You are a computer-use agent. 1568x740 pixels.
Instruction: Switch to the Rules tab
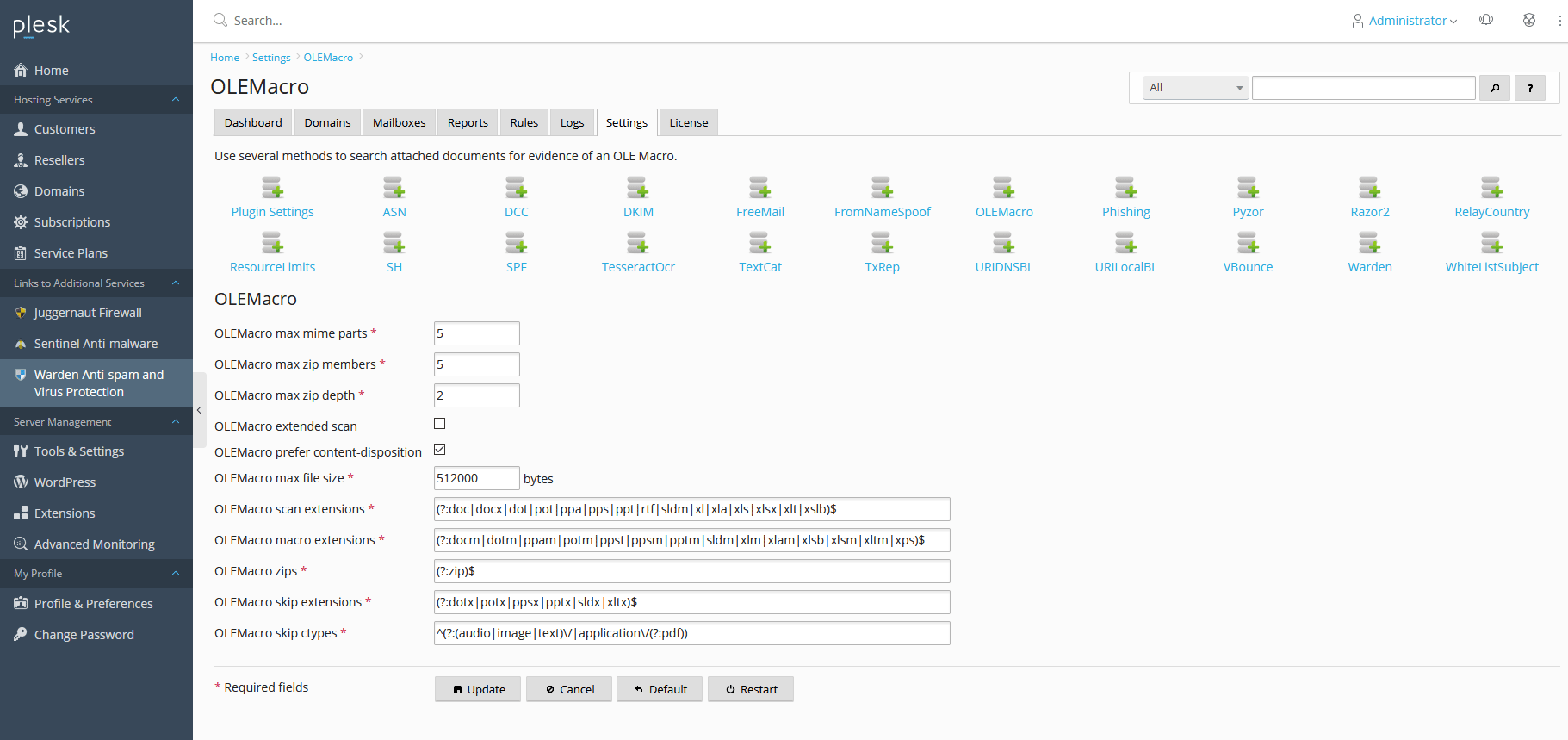(x=524, y=122)
